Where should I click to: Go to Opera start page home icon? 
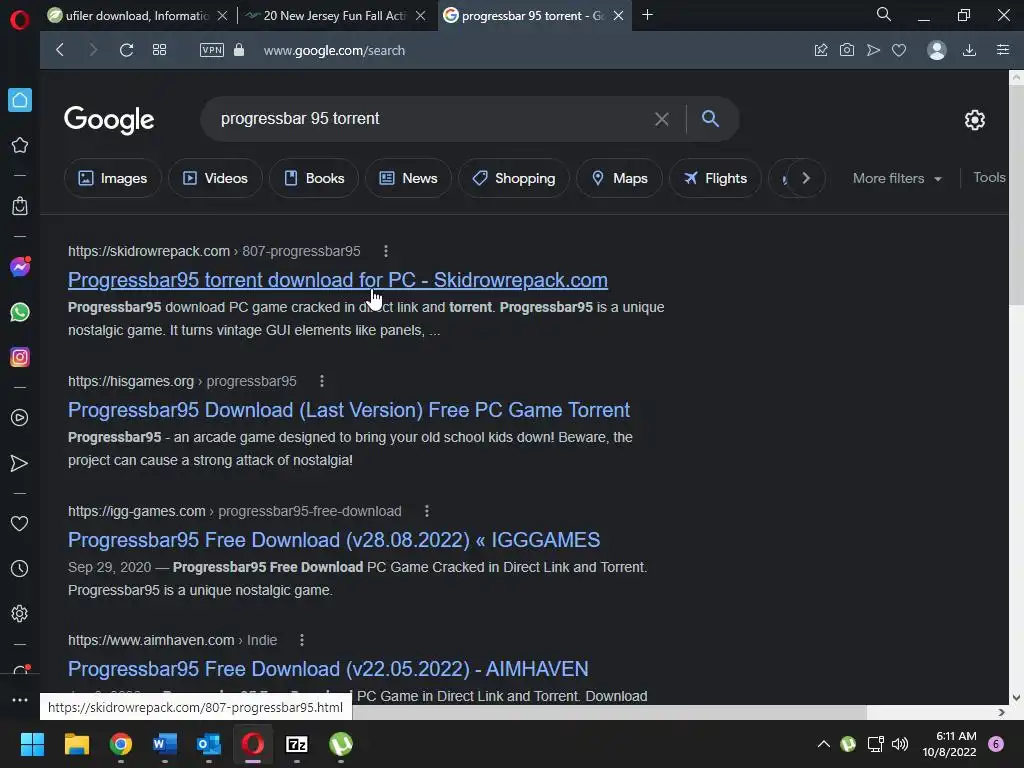(x=20, y=100)
